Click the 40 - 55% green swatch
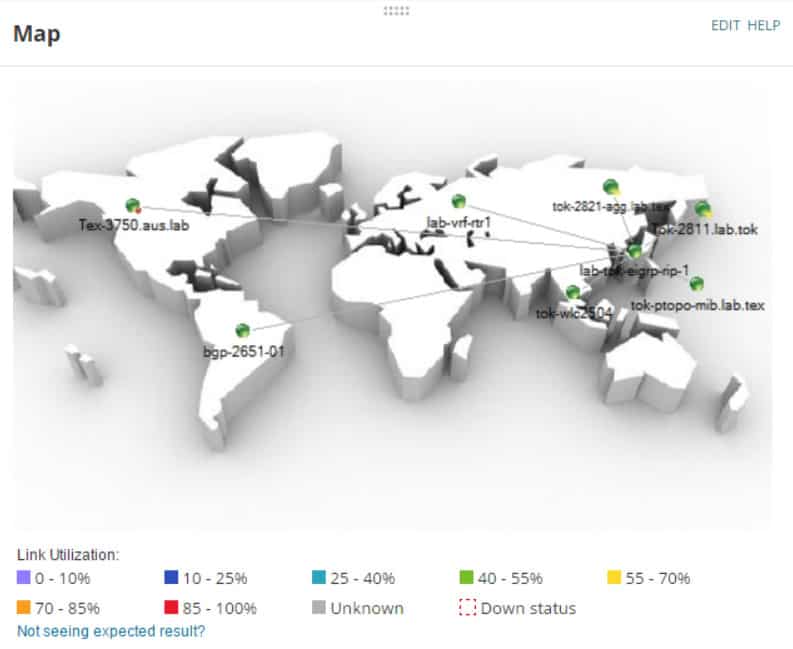 click(x=466, y=577)
